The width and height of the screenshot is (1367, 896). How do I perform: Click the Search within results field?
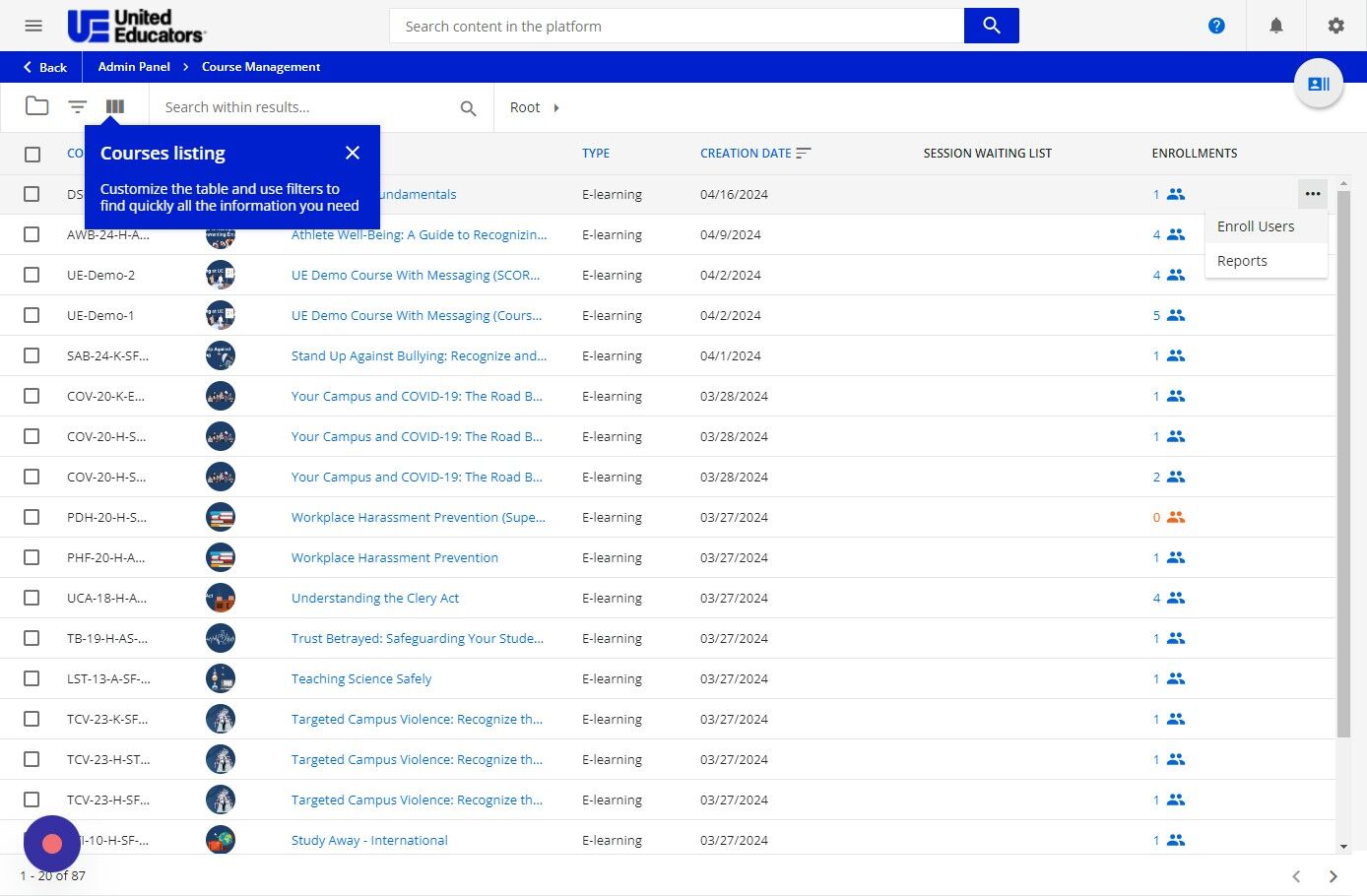coord(305,107)
